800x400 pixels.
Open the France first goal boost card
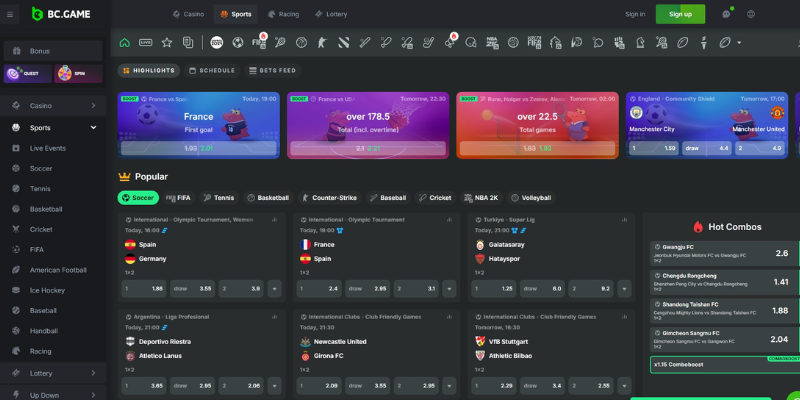[198, 126]
